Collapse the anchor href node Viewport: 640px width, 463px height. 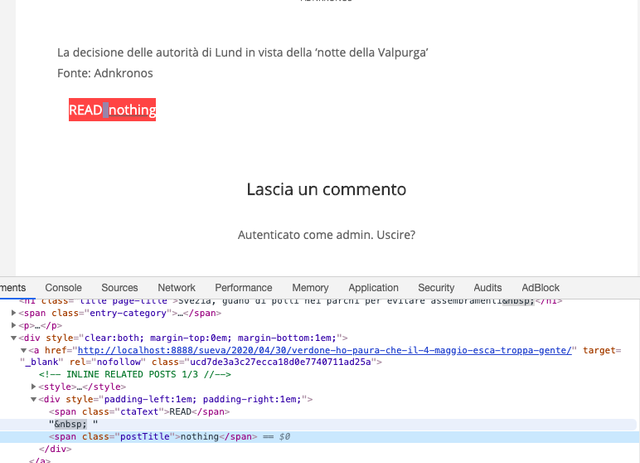(x=24, y=350)
